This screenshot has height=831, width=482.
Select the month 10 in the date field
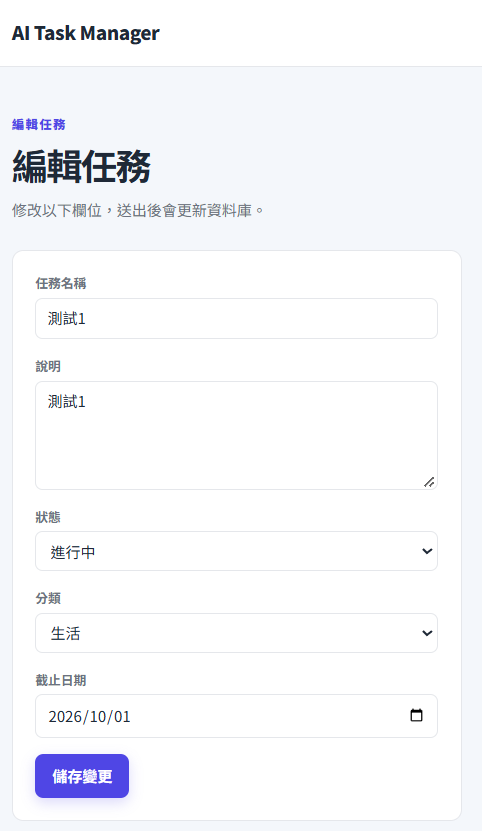(x=98, y=717)
